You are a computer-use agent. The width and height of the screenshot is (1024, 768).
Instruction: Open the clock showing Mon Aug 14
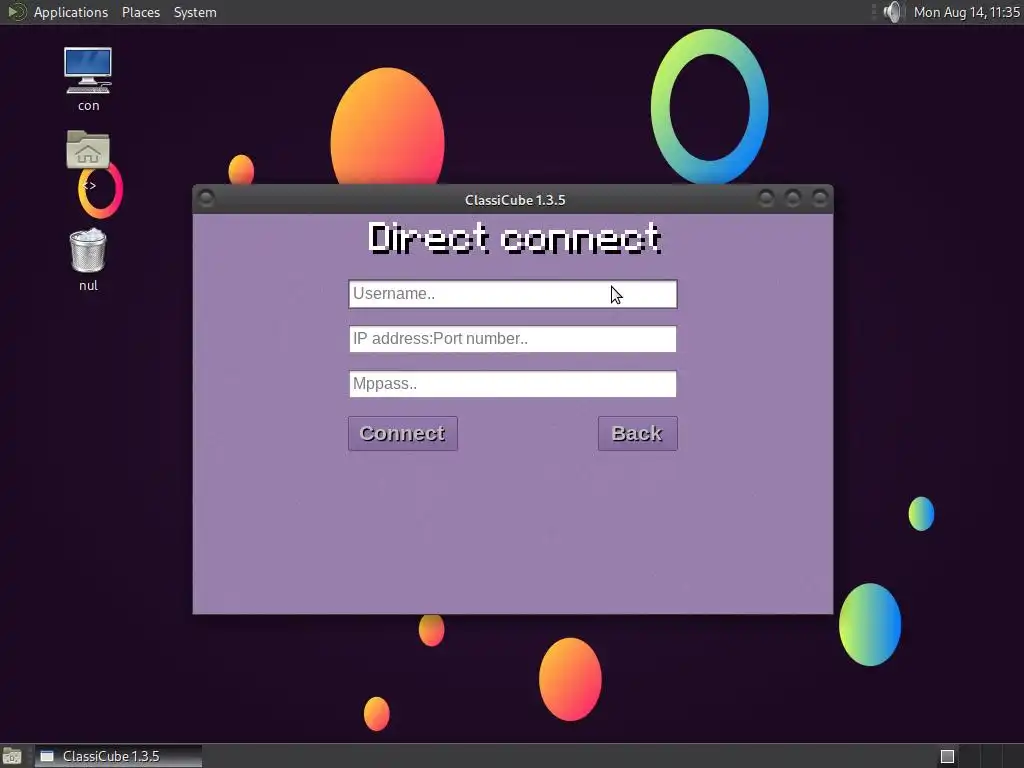pos(966,12)
